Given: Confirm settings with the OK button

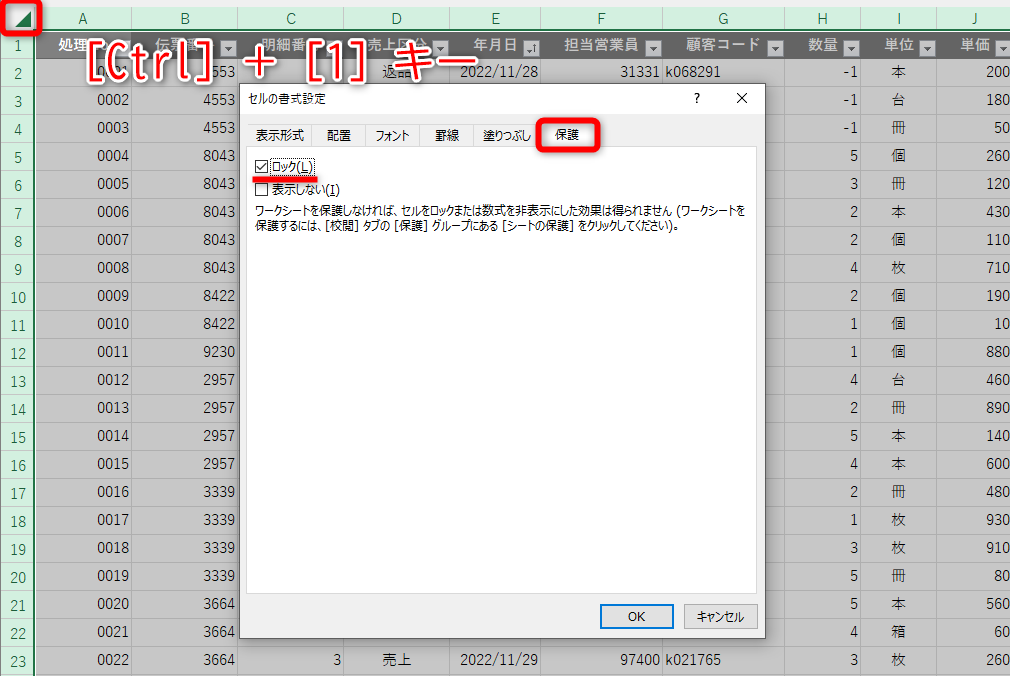Looking at the screenshot, I should click(x=636, y=616).
